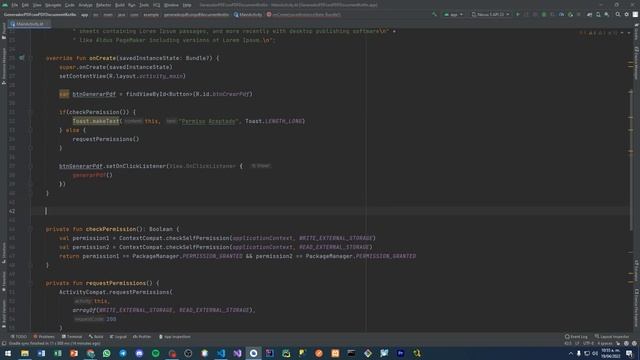Open the Terminal tool window

[72, 337]
